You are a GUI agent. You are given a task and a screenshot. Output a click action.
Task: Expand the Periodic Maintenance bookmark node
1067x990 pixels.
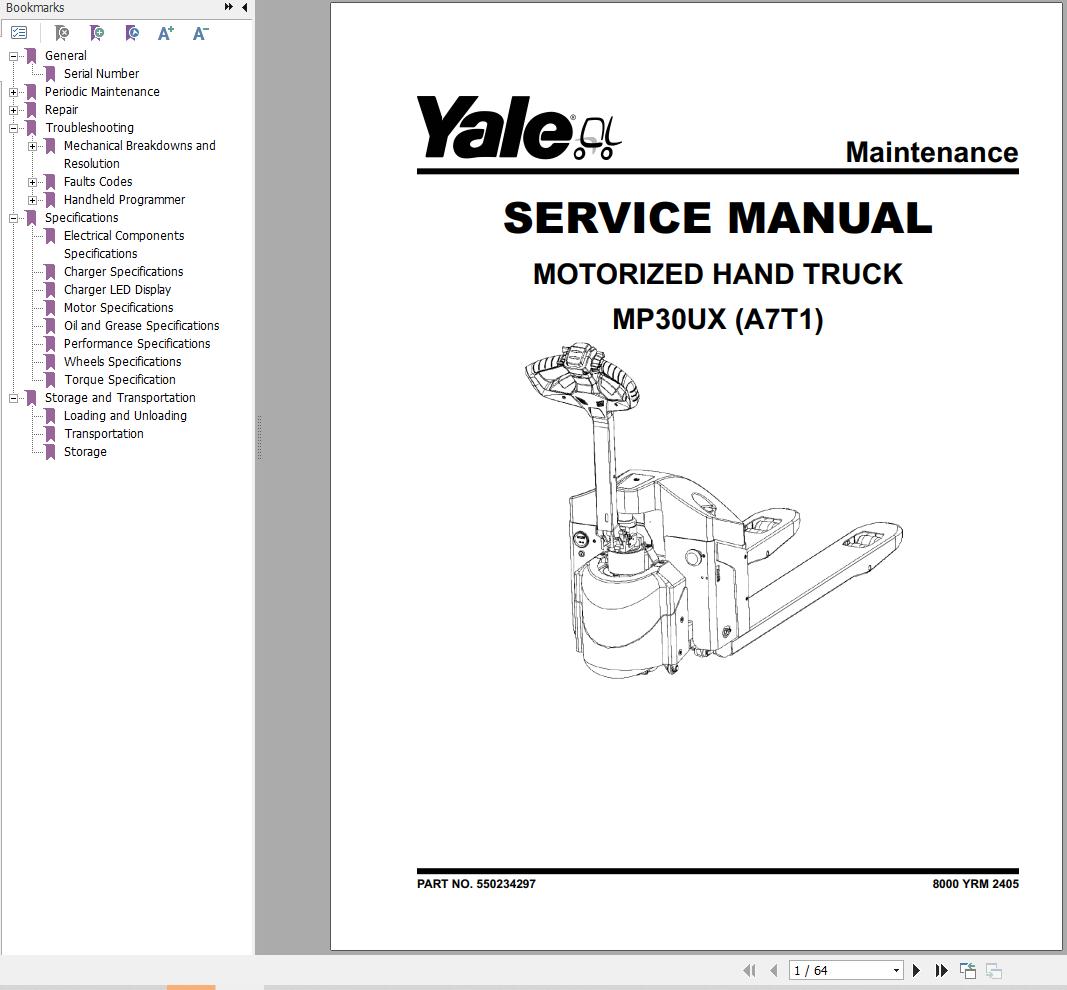[14, 92]
